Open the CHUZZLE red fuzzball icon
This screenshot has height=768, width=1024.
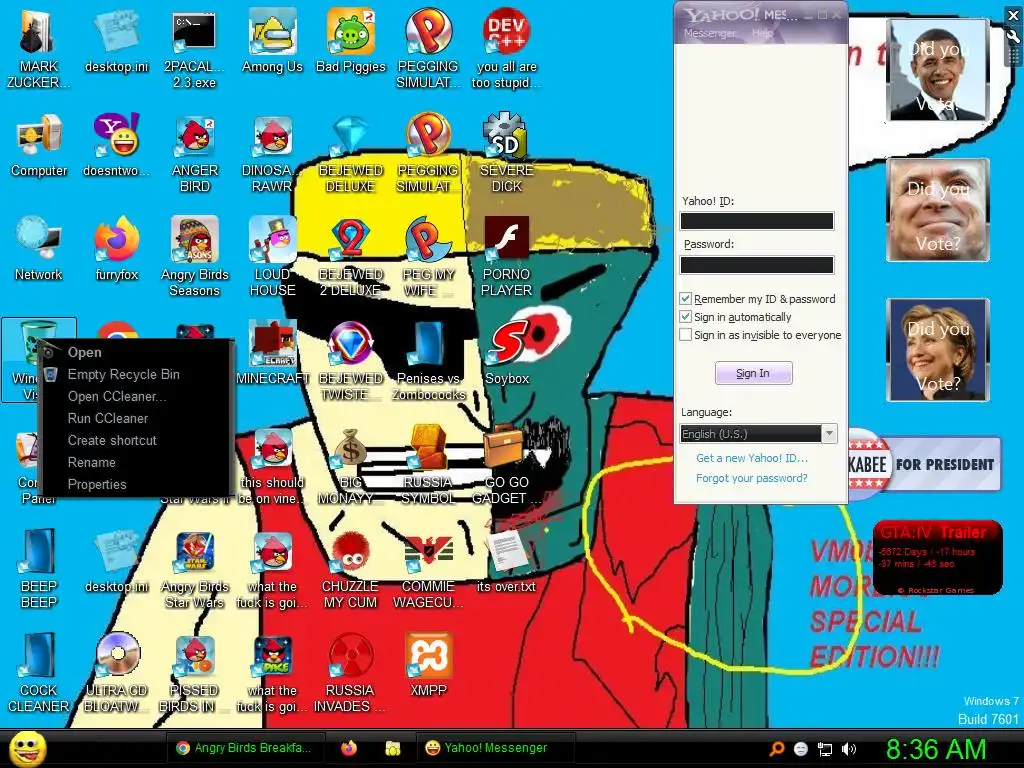351,568
